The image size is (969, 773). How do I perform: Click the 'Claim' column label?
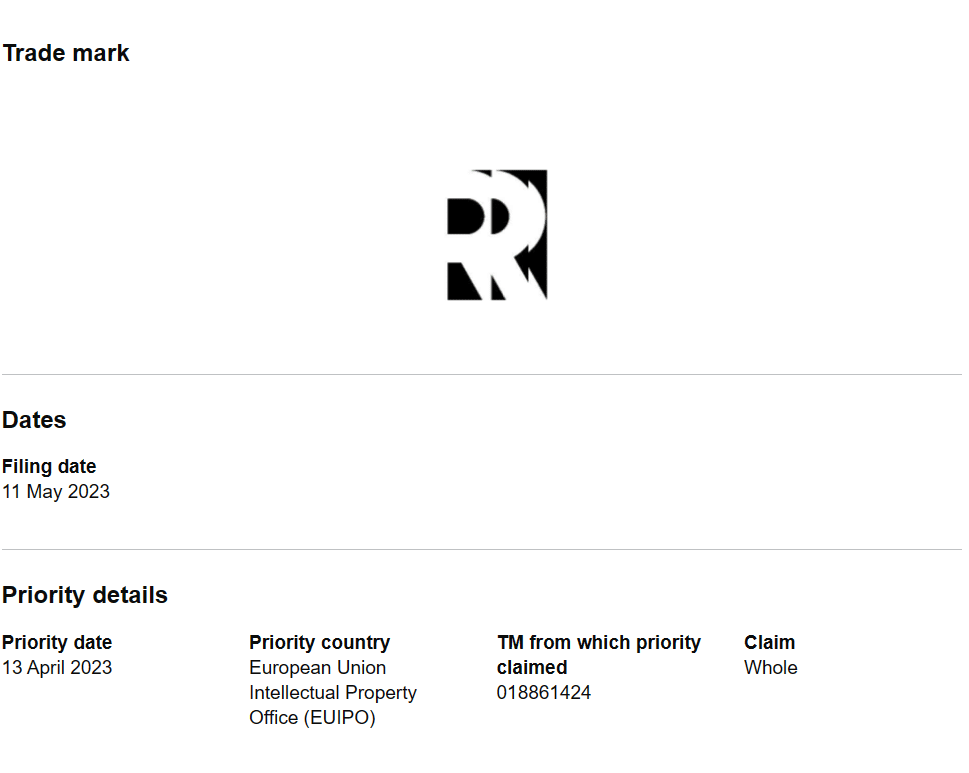(x=769, y=643)
